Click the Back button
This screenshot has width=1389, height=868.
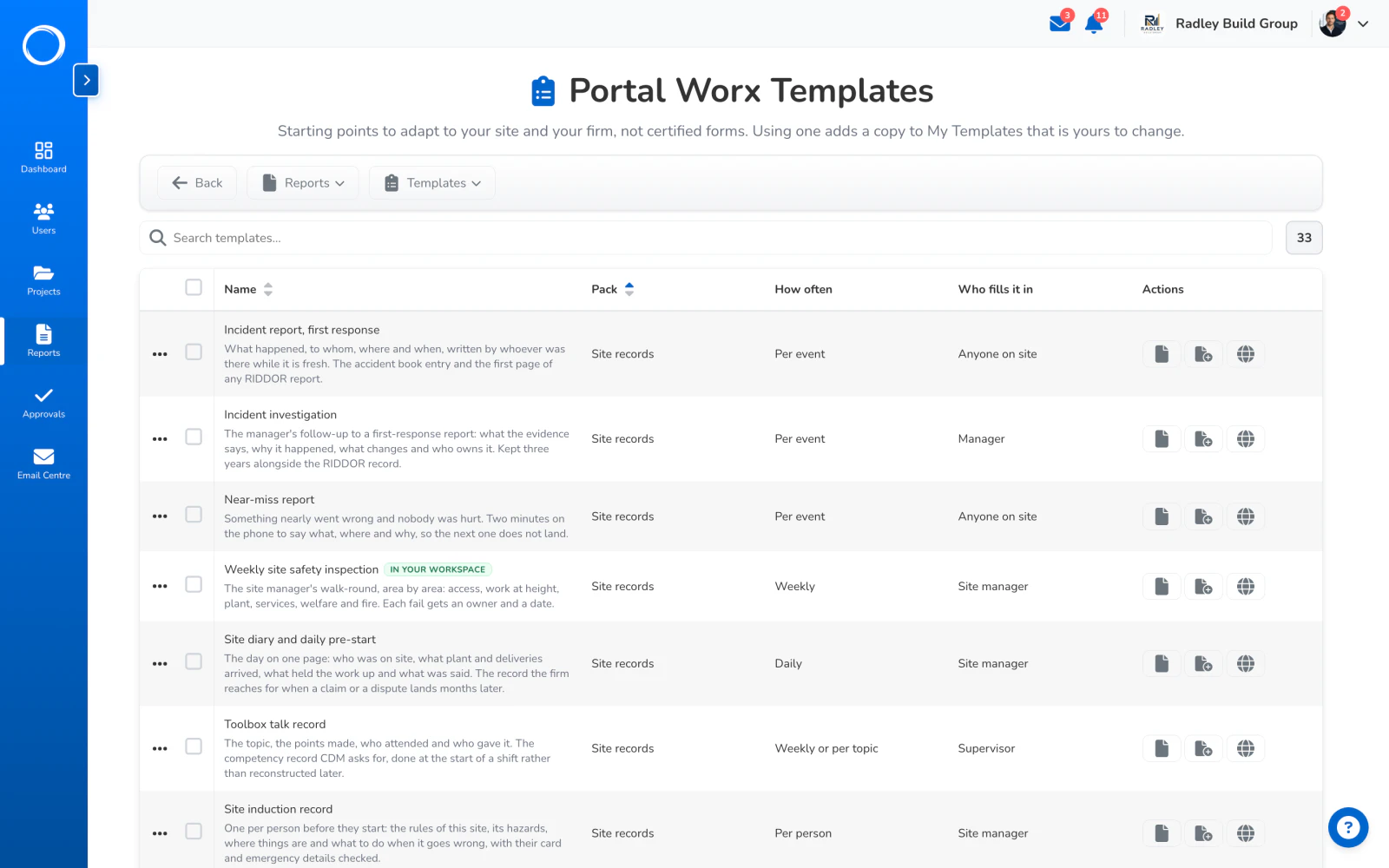click(x=197, y=183)
